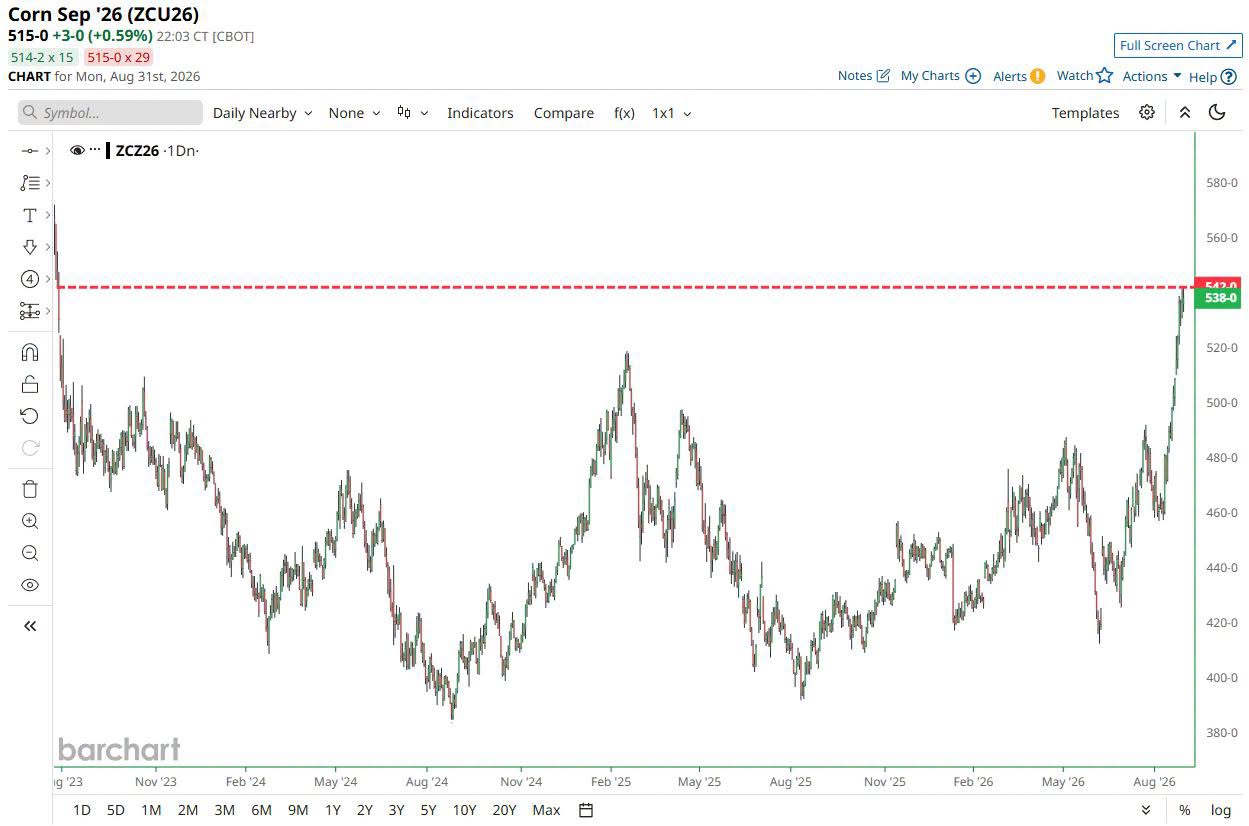Click the redo arrow icon
The width and height of the screenshot is (1249, 826).
[x=30, y=448]
